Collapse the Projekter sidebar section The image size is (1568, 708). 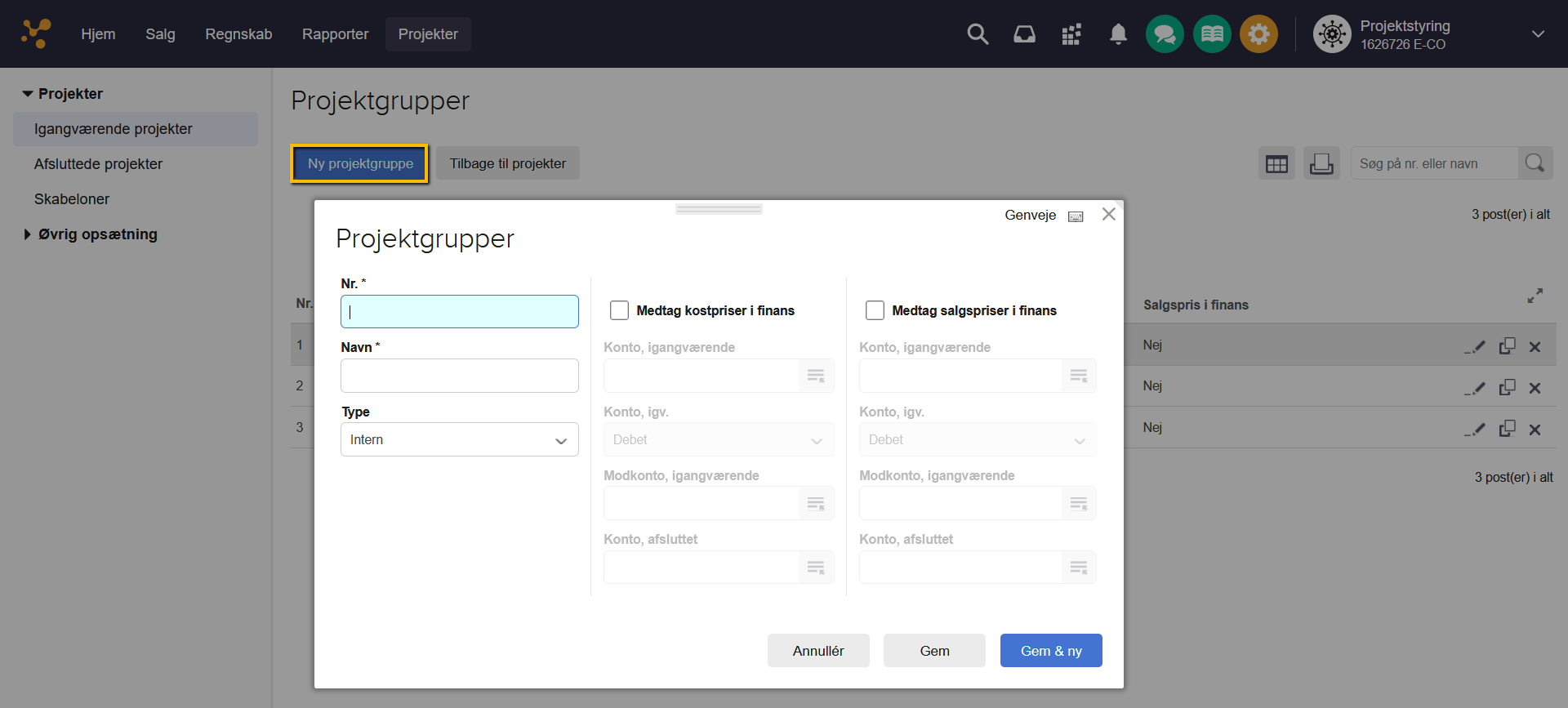tap(28, 94)
